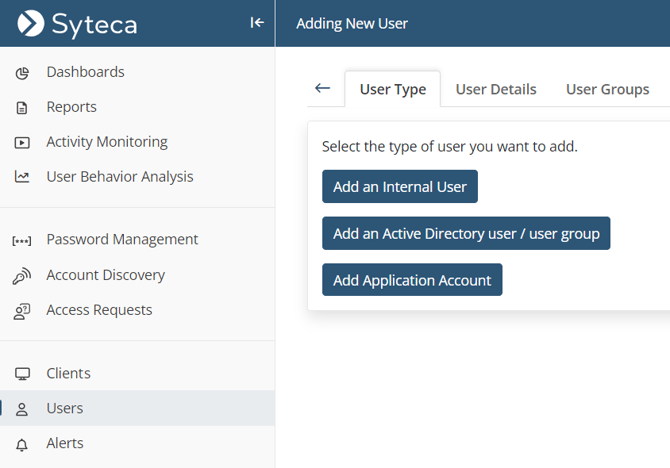Image resolution: width=670 pixels, height=468 pixels.
Task: Add an Active Directory user / user group
Action: [466, 234]
